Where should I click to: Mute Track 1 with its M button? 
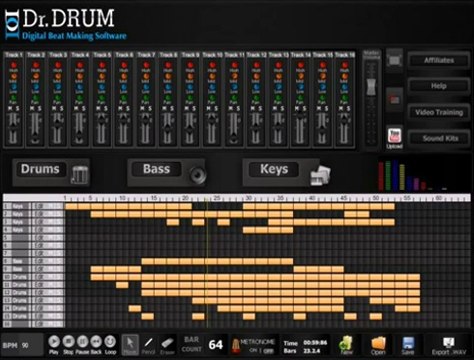pyautogui.click(x=10, y=109)
